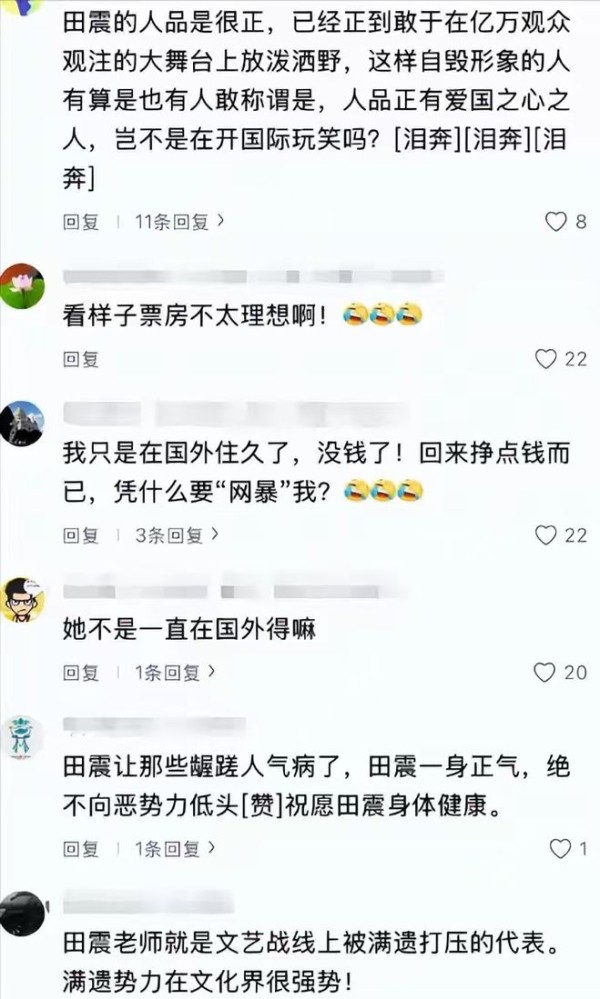Open the castle avatar profile
Image resolution: width=600 pixels, height=999 pixels.
[23, 423]
